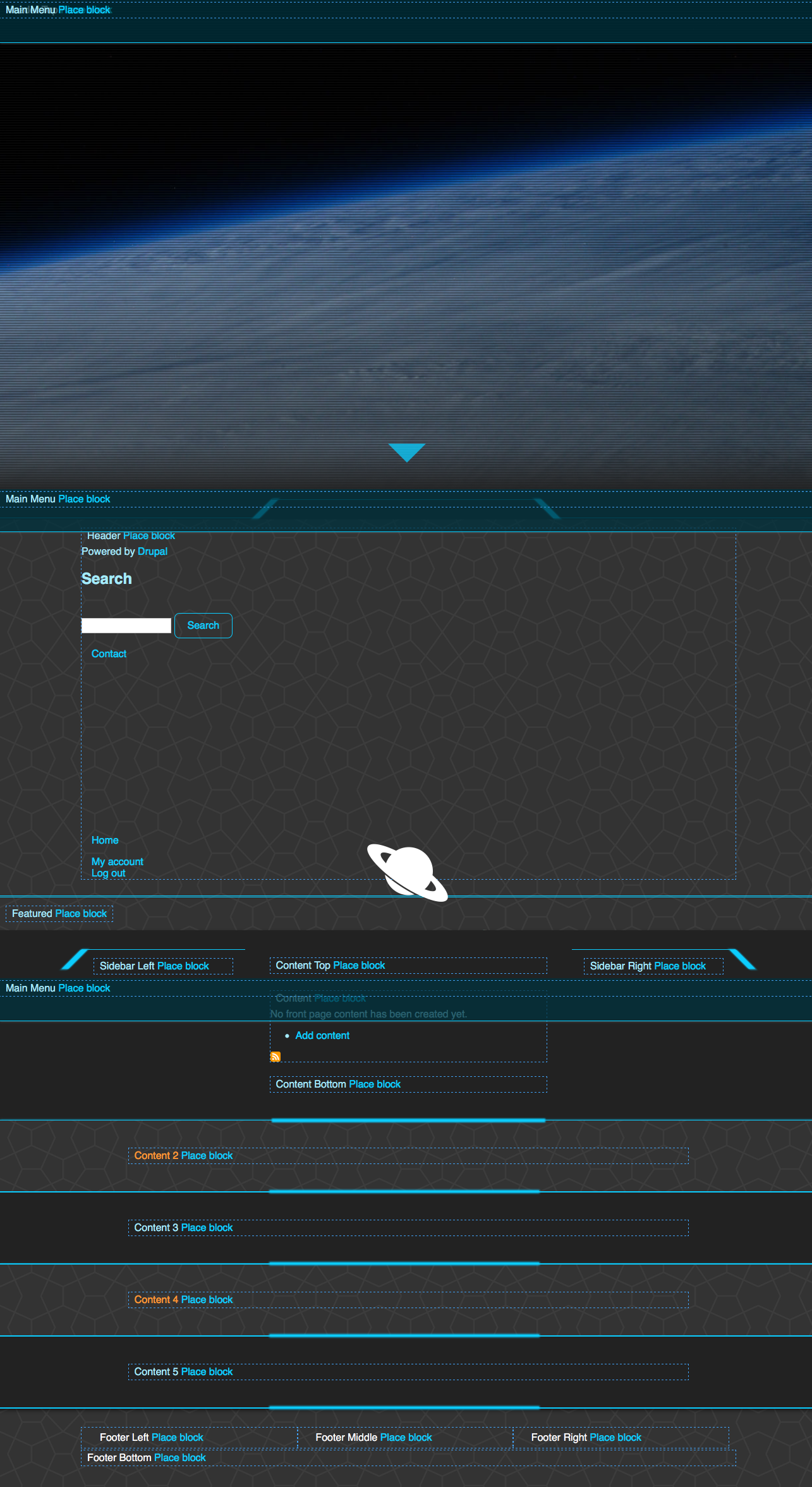The width and height of the screenshot is (812, 1487).
Task: Focus the search text input field
Action: (x=126, y=626)
